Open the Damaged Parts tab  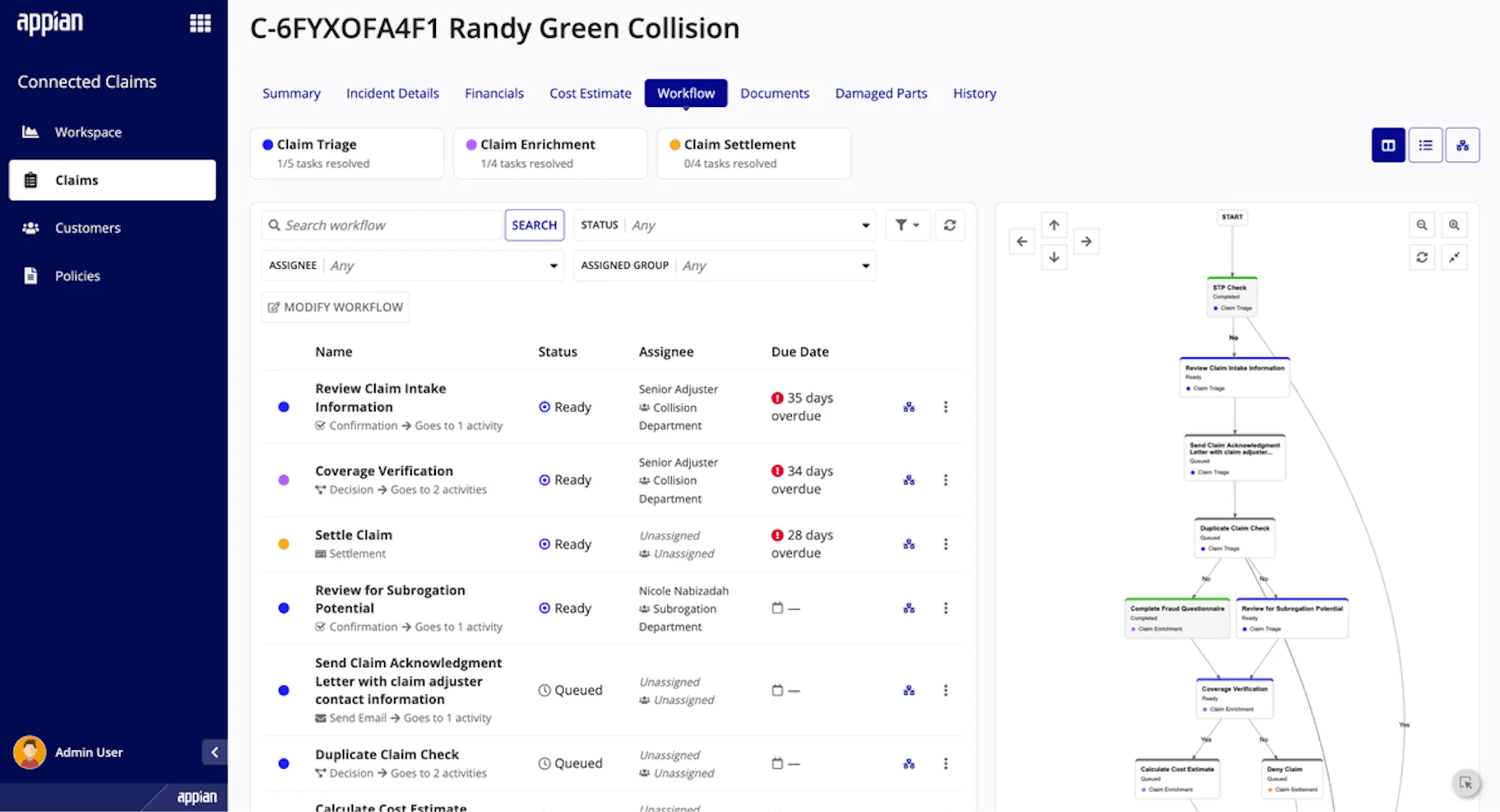pyautogui.click(x=881, y=93)
